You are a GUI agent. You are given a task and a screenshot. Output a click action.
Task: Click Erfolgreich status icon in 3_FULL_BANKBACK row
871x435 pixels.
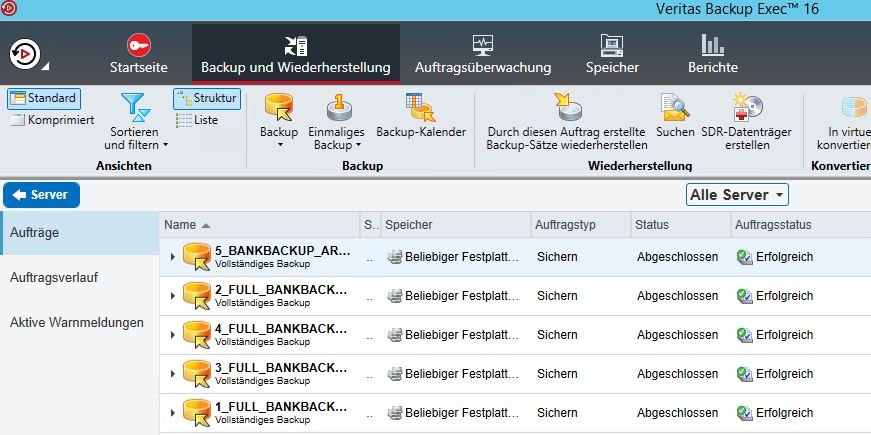click(x=744, y=373)
